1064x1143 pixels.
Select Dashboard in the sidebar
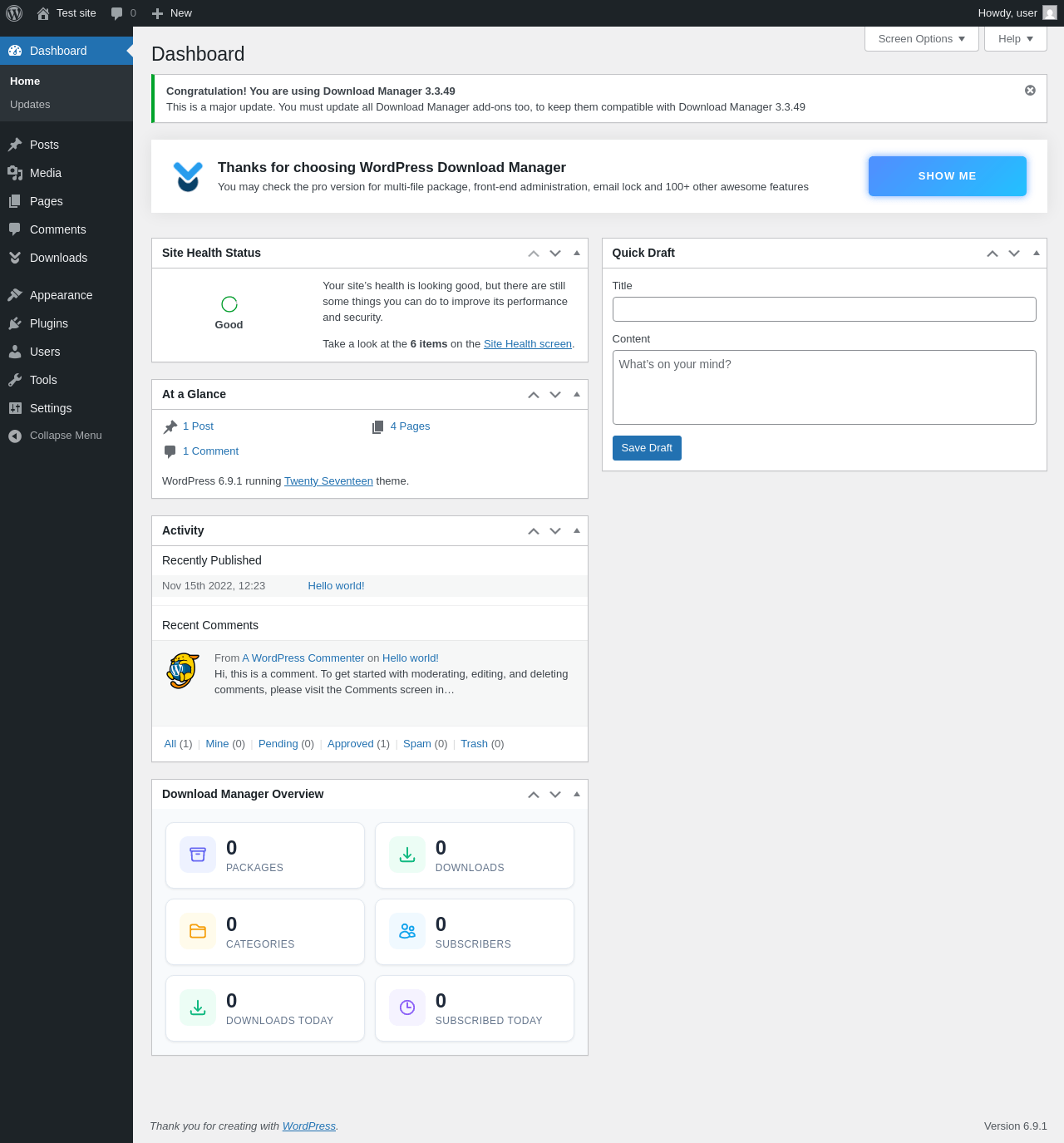[66, 51]
